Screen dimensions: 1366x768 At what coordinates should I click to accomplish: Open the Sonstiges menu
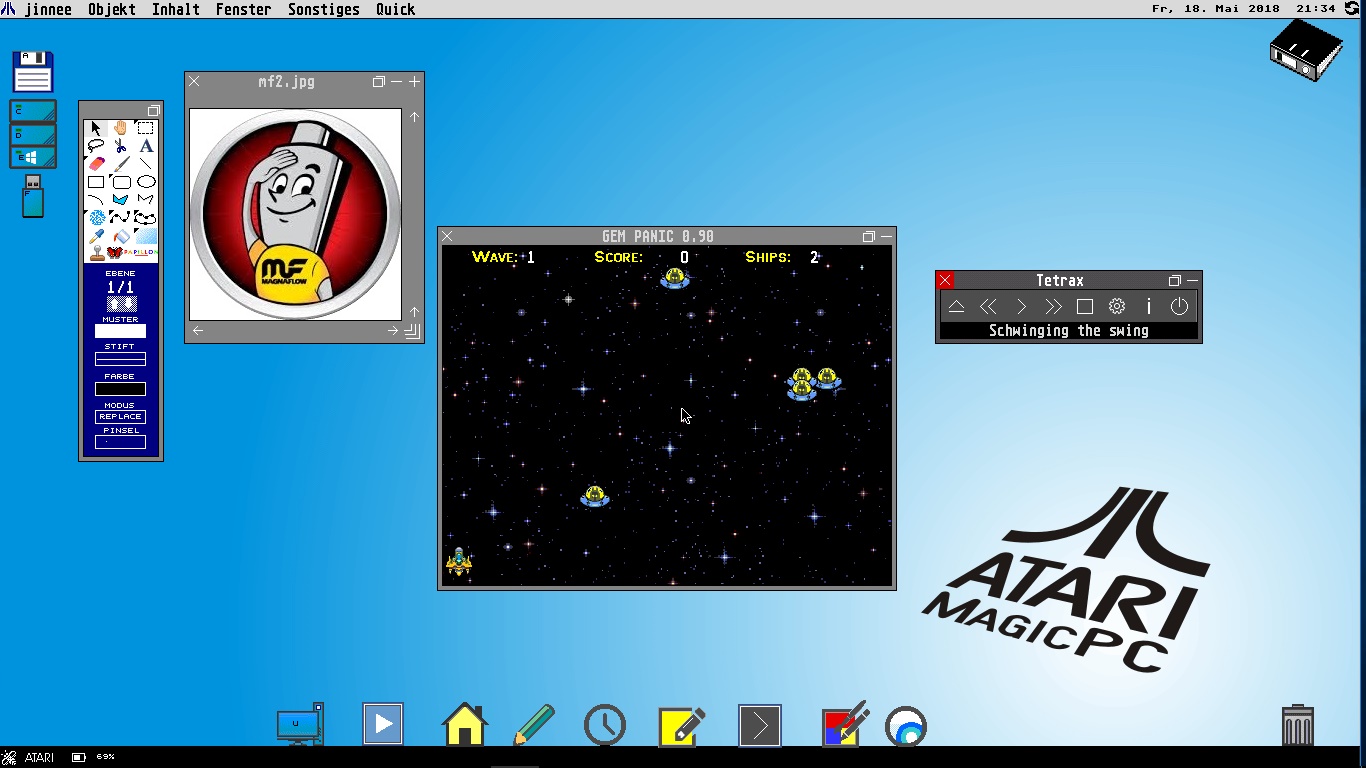[x=324, y=9]
